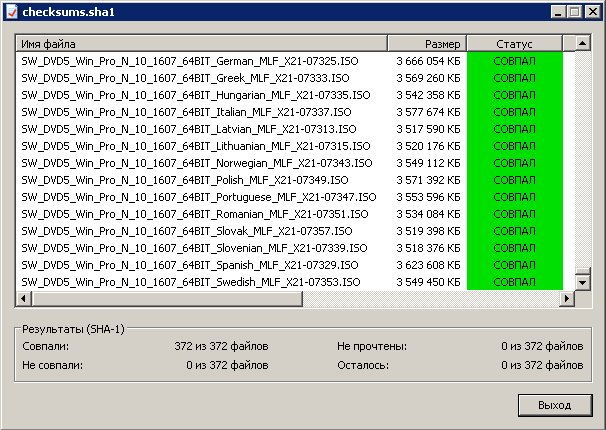Sort by Размер column header
Viewport: 606px width, 430px height.
coord(427,44)
